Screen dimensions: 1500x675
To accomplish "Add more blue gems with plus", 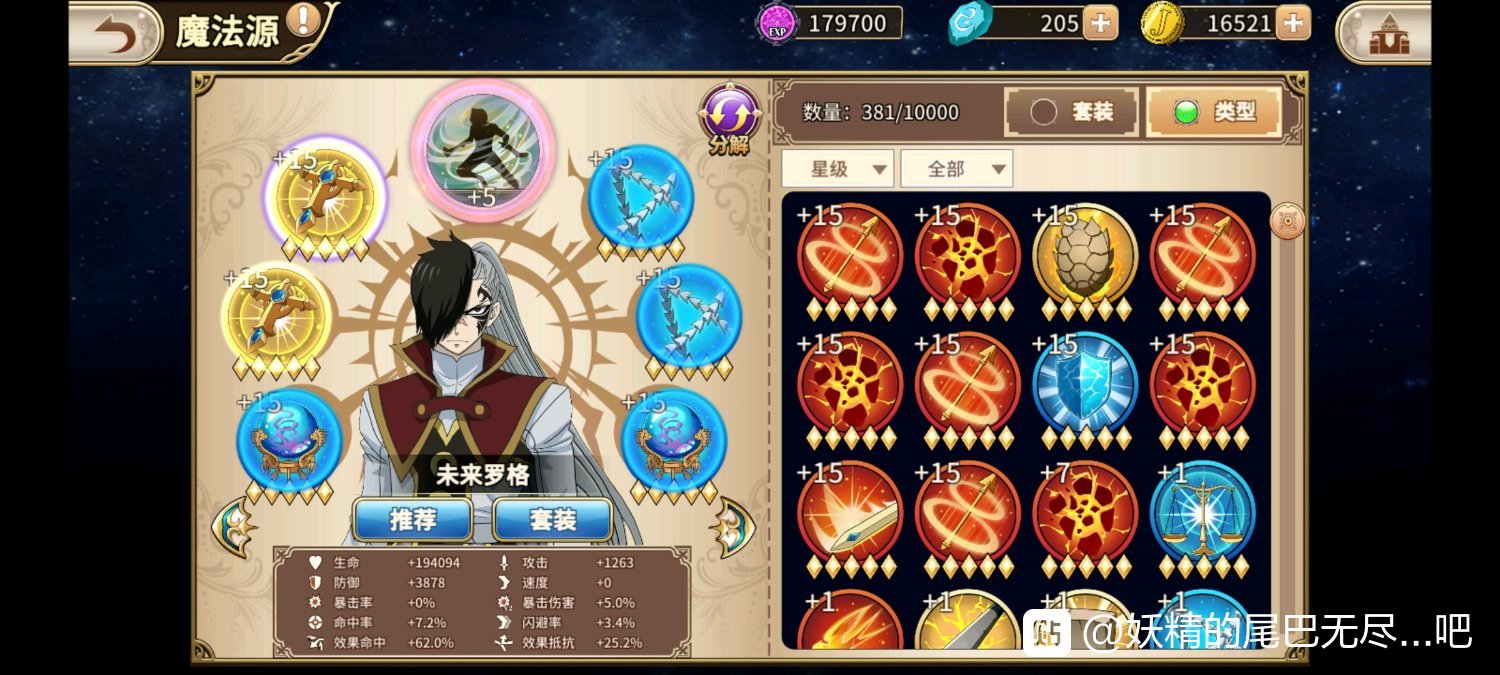I will [1100, 23].
